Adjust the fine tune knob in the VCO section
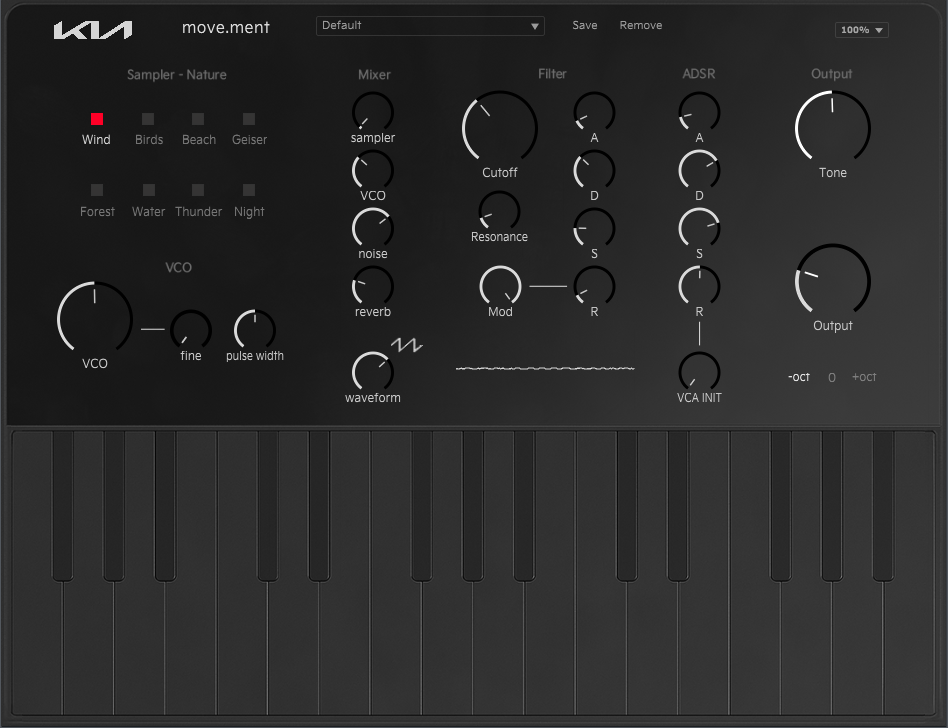948x728 pixels. point(190,328)
